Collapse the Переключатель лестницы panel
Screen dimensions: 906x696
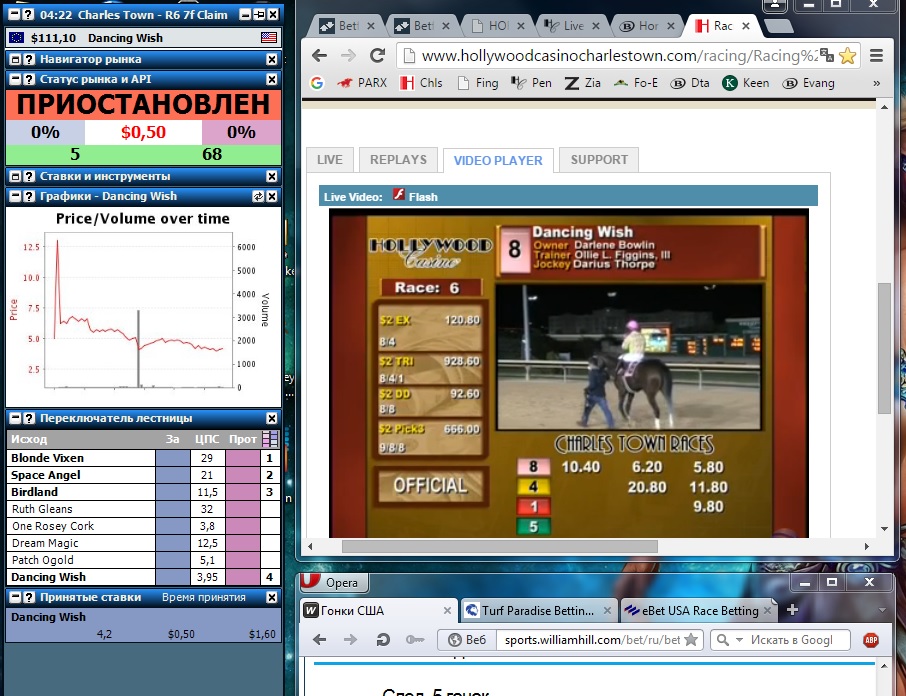[15, 418]
